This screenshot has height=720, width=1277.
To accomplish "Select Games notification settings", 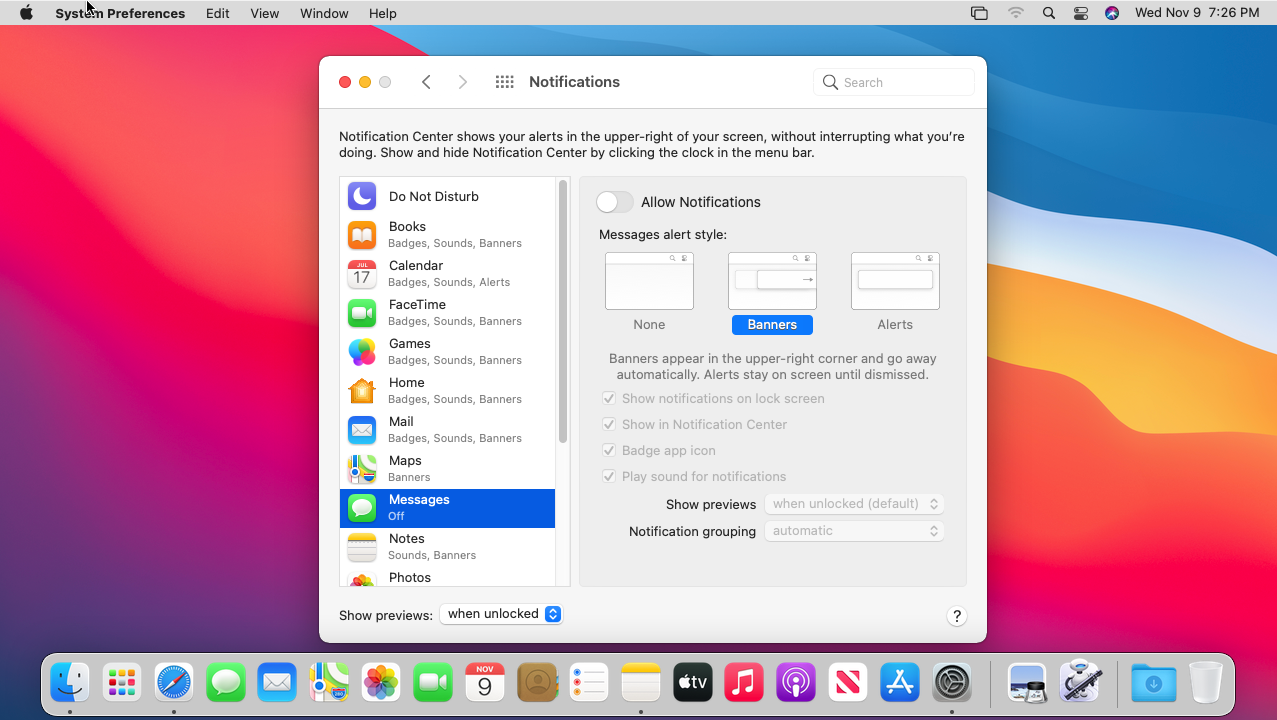I will tap(447, 352).
